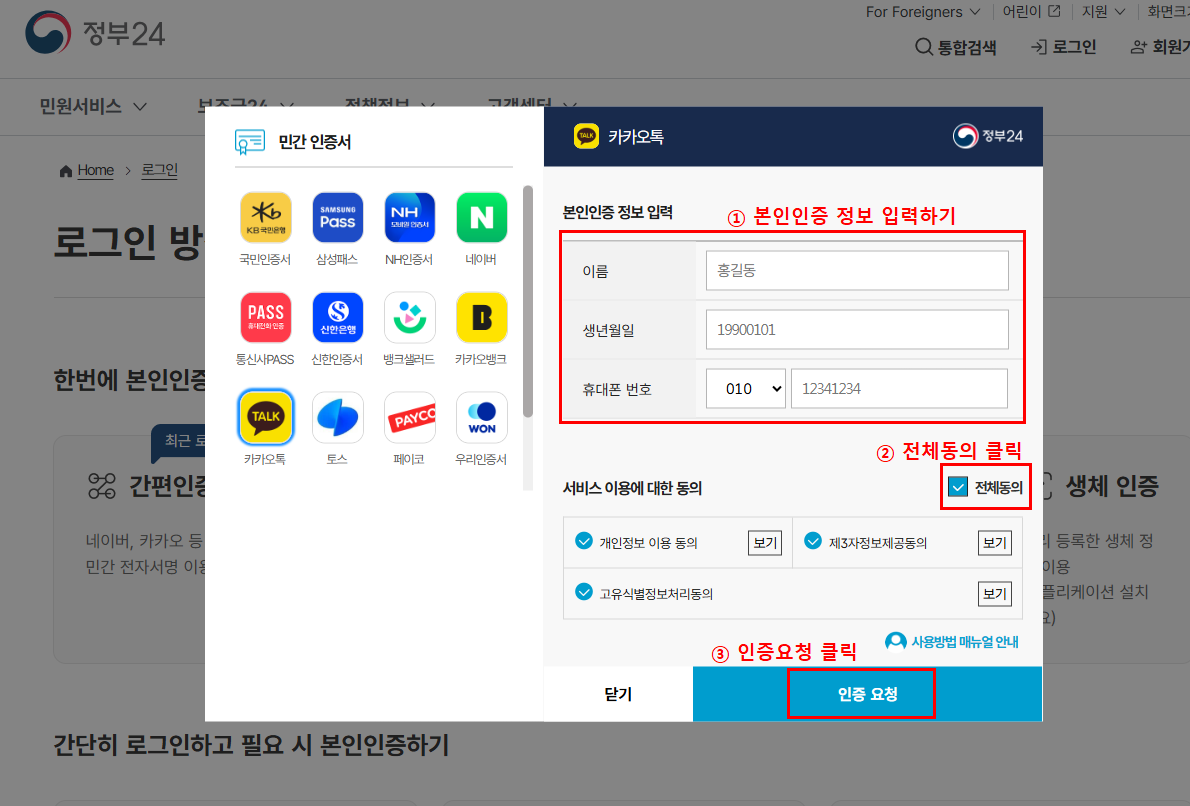Click the KakaoTalk icon in dialog header

pos(586,137)
